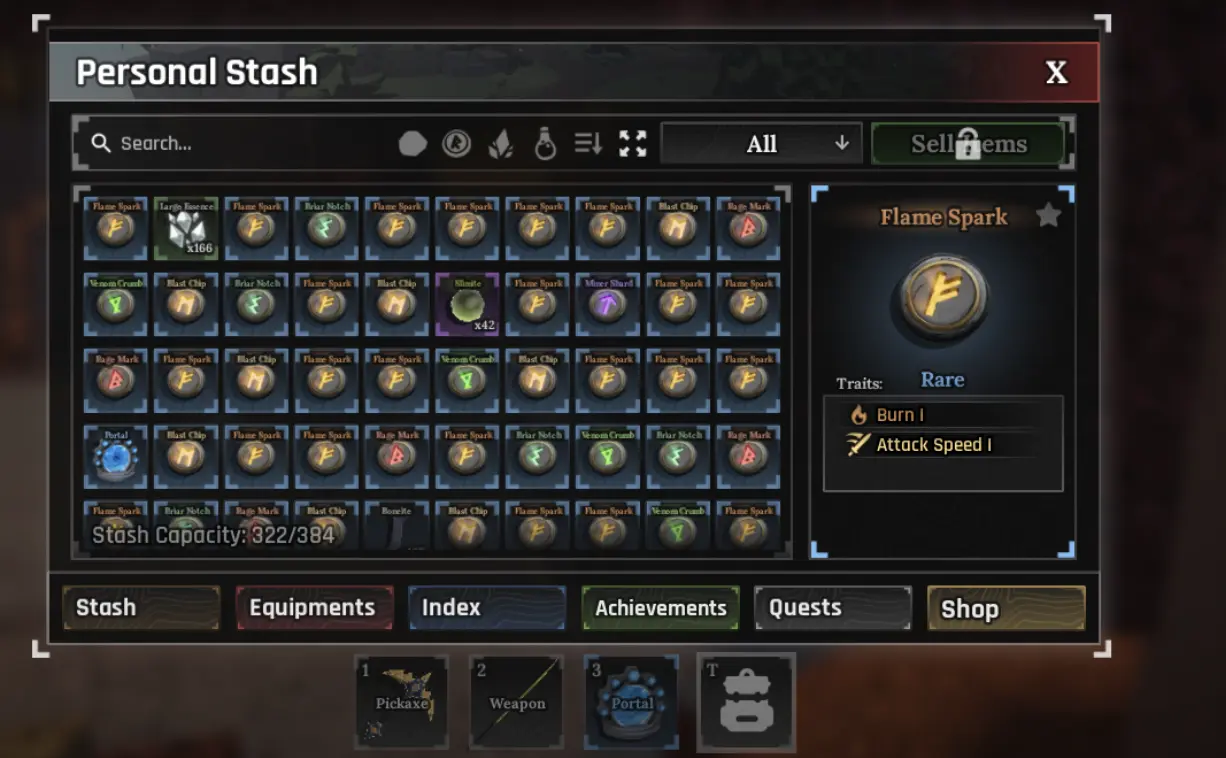The width and height of the screenshot is (1226, 758).
Task: Click the stash Search field
Action: click(x=235, y=144)
